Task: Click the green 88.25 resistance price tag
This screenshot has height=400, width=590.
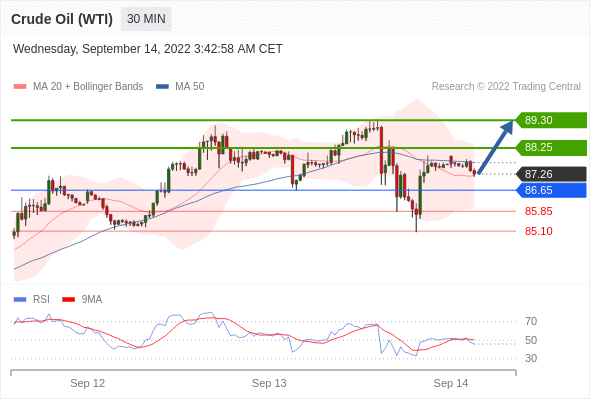Action: click(x=551, y=148)
